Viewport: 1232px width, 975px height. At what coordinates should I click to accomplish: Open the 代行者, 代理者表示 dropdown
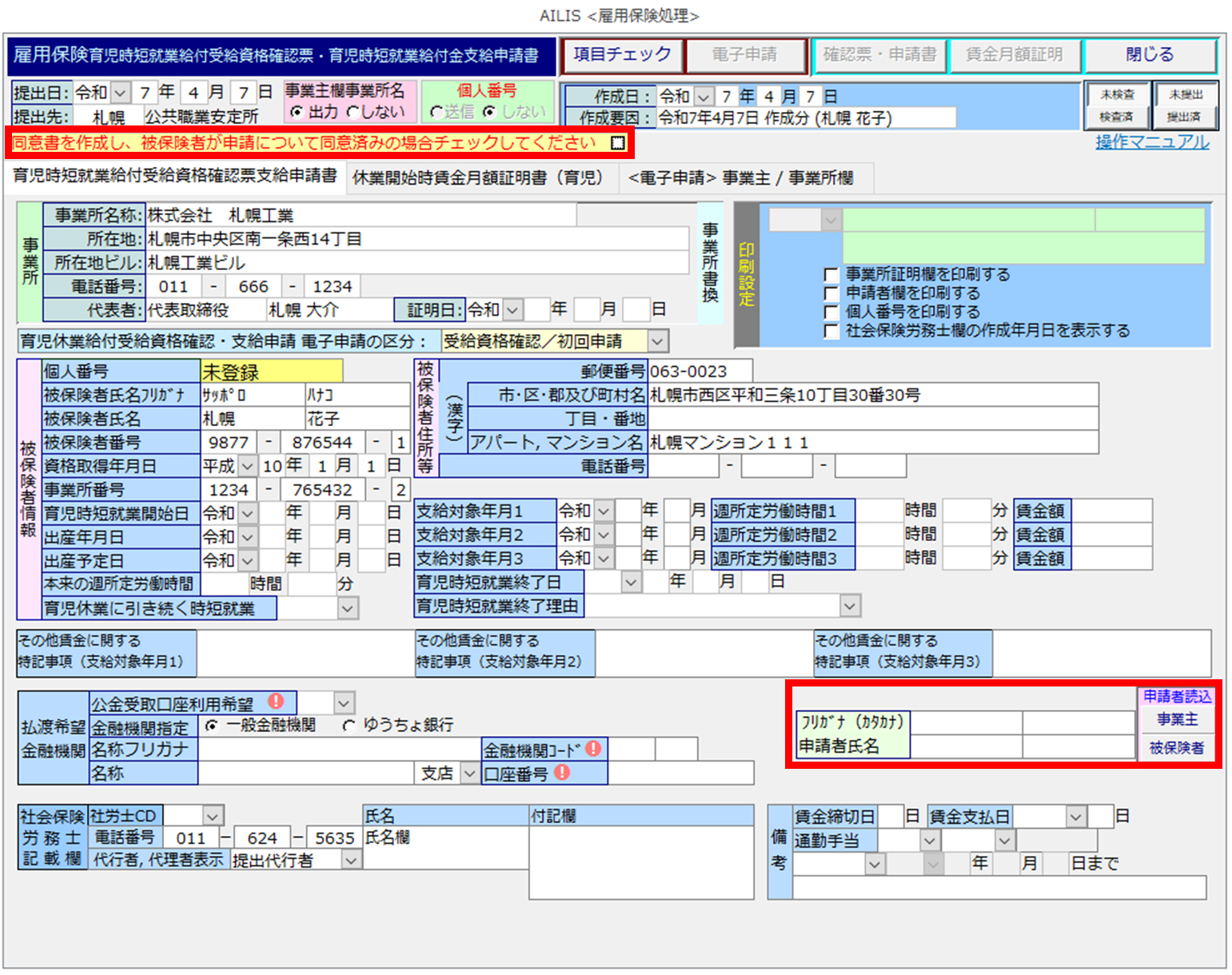tap(350, 860)
